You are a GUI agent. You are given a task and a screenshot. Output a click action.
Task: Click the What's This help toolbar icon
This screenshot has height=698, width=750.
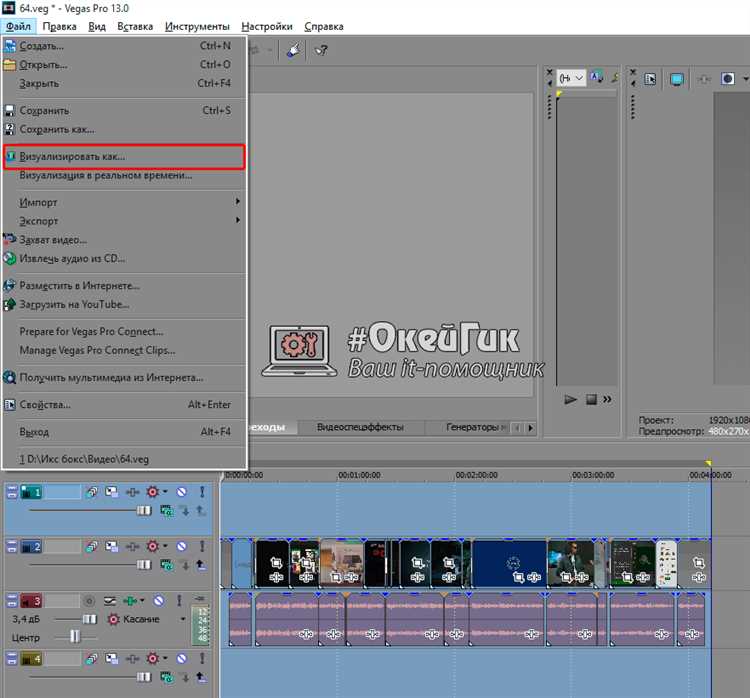pyautogui.click(x=321, y=50)
